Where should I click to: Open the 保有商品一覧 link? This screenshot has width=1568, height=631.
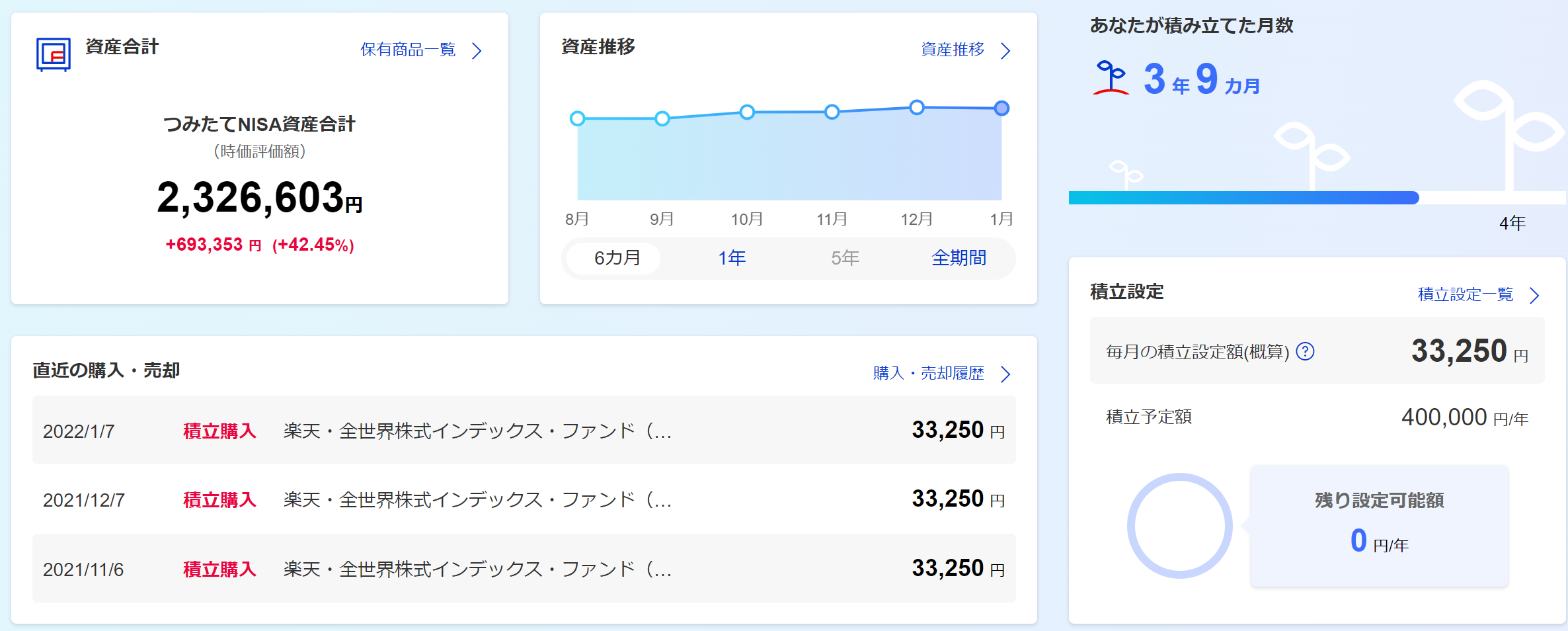pyautogui.click(x=408, y=50)
